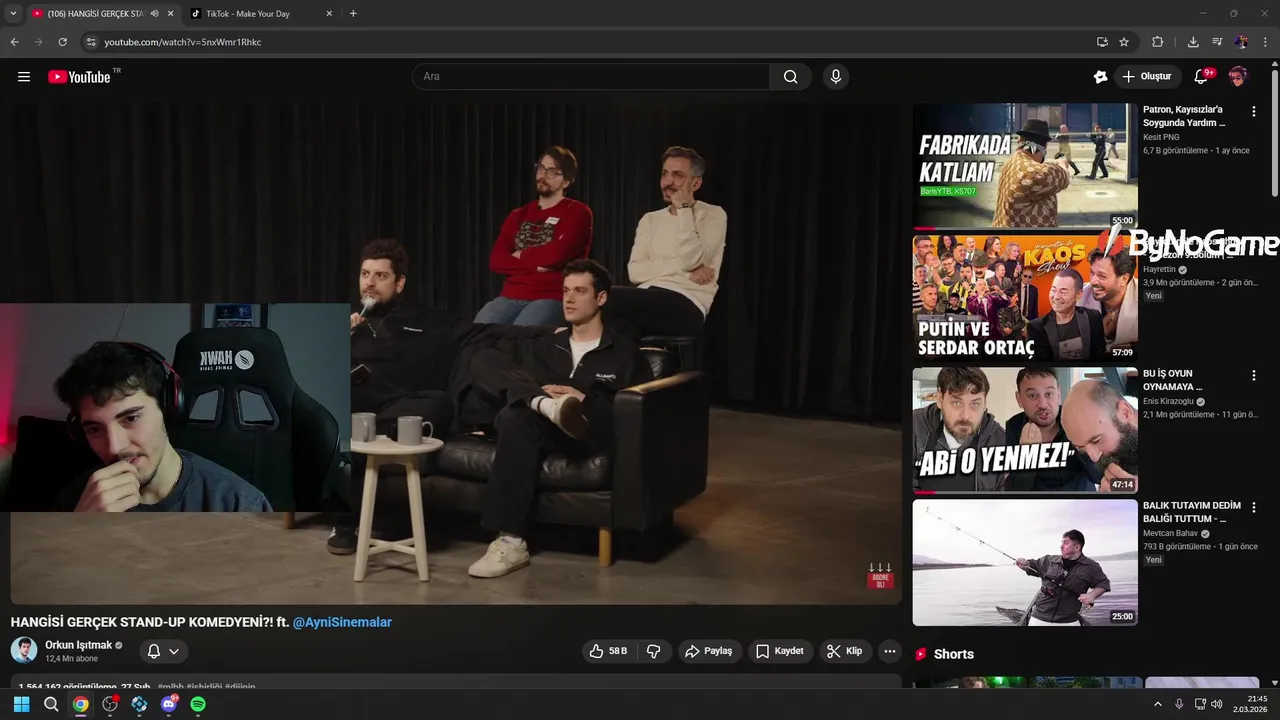Type in the Ara search field

point(591,77)
